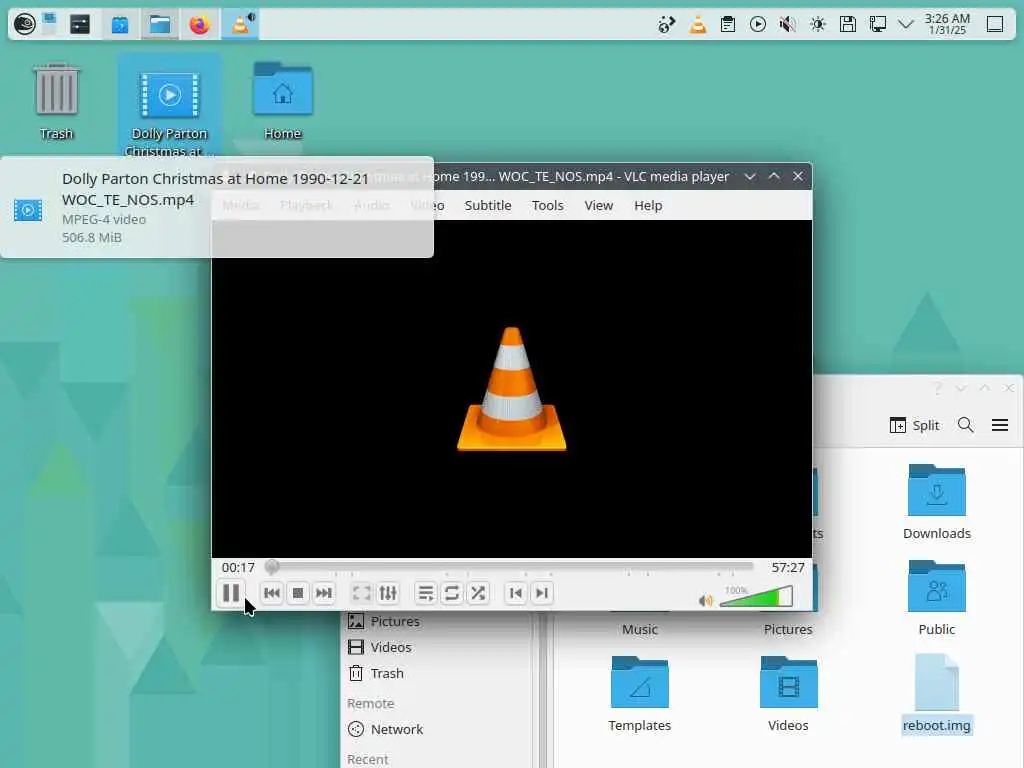Pause playback in VLC
Image resolution: width=1024 pixels, height=768 pixels.
point(231,593)
